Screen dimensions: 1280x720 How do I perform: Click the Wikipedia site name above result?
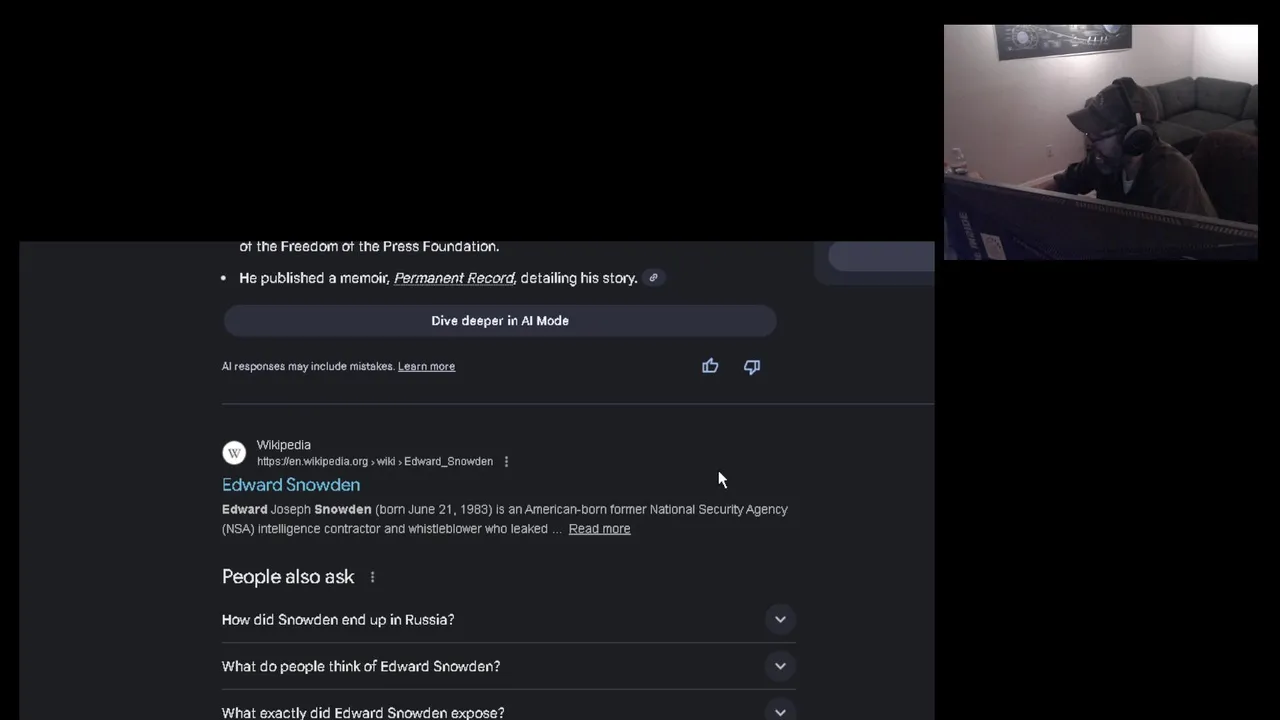coord(284,445)
